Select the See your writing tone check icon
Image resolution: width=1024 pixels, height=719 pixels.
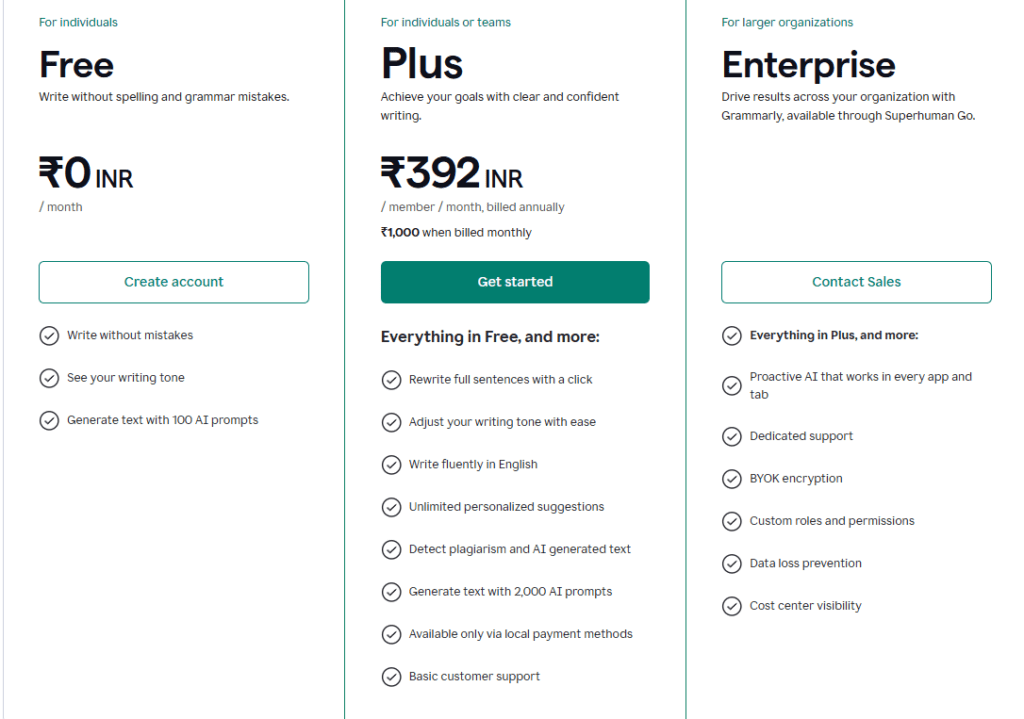click(x=50, y=378)
